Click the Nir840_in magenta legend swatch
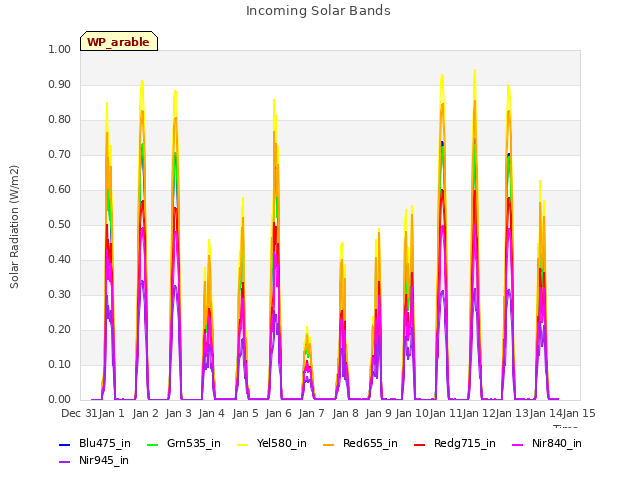The height and width of the screenshot is (480, 640). tap(518, 444)
